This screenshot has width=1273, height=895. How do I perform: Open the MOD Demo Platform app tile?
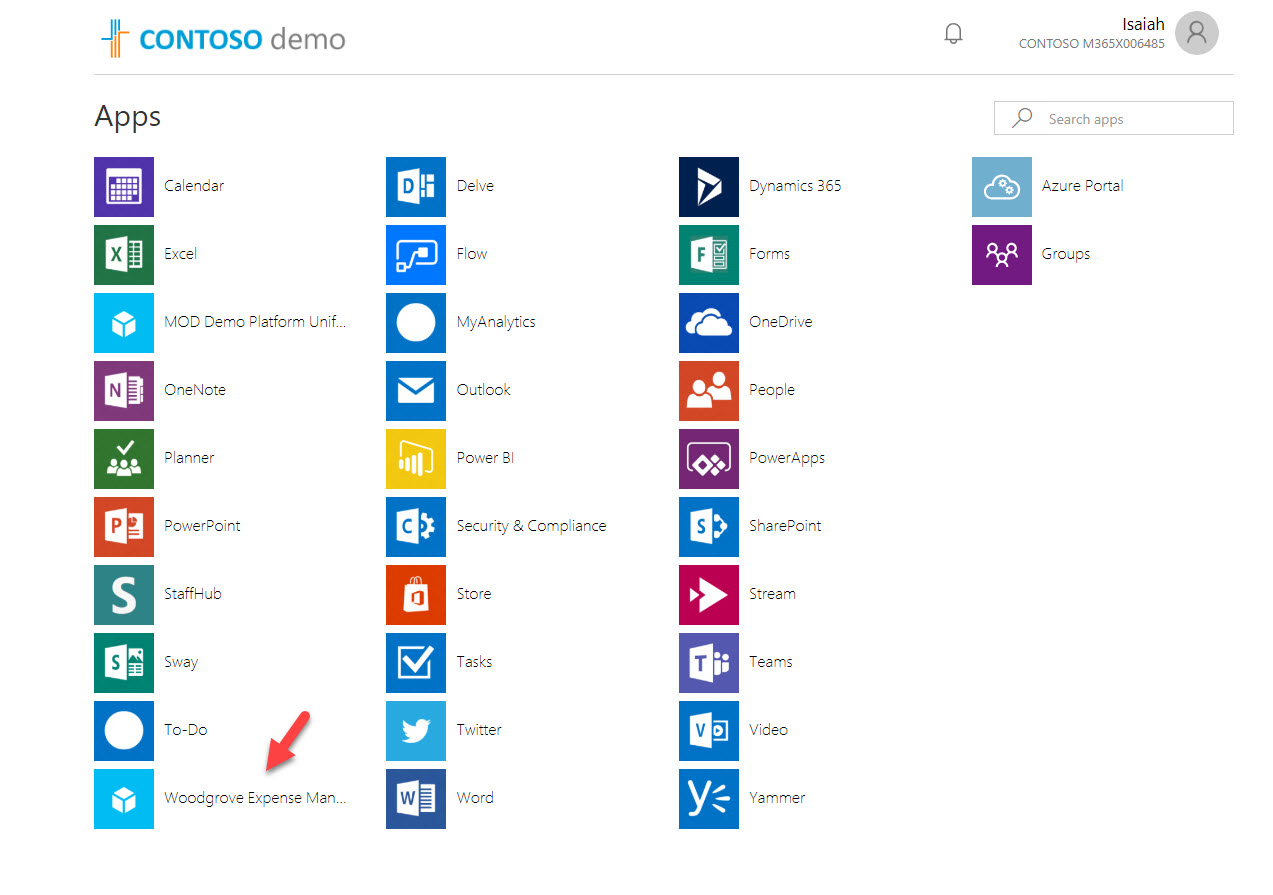pos(124,322)
